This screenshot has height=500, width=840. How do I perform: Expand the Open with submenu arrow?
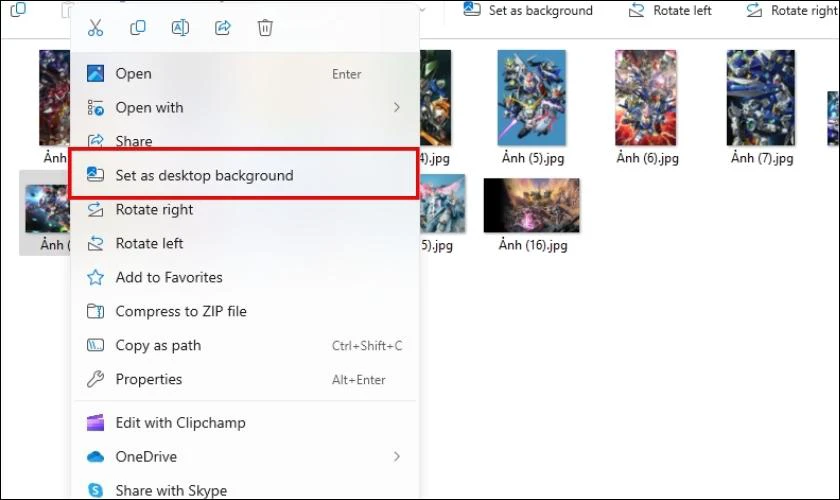[x=397, y=107]
